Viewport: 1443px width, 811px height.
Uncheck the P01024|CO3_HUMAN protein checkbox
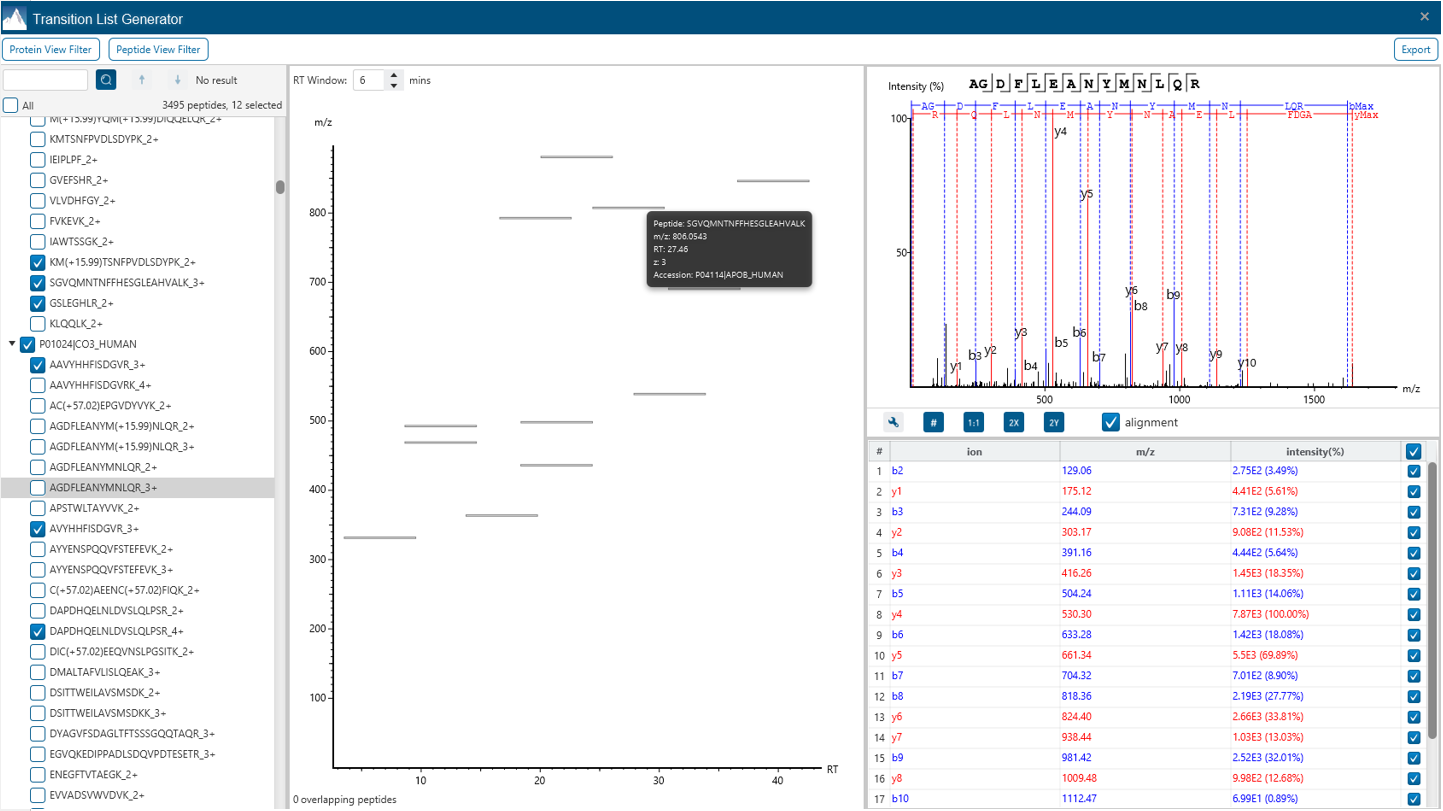(27, 344)
